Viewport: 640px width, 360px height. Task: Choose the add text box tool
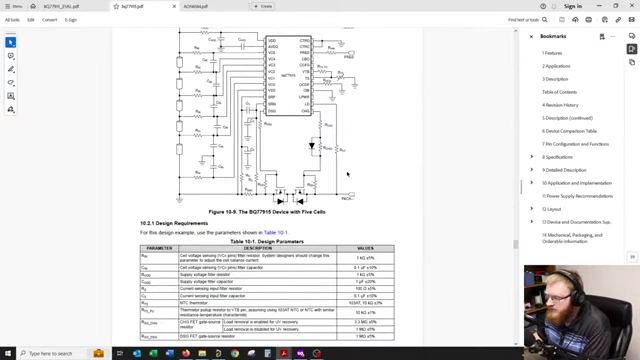coord(11,96)
